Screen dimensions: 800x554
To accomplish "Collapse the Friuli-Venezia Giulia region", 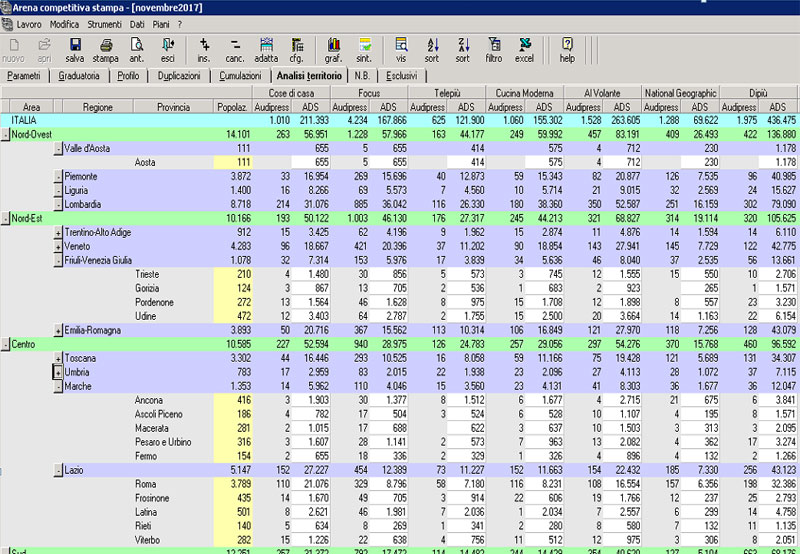I will point(57,260).
